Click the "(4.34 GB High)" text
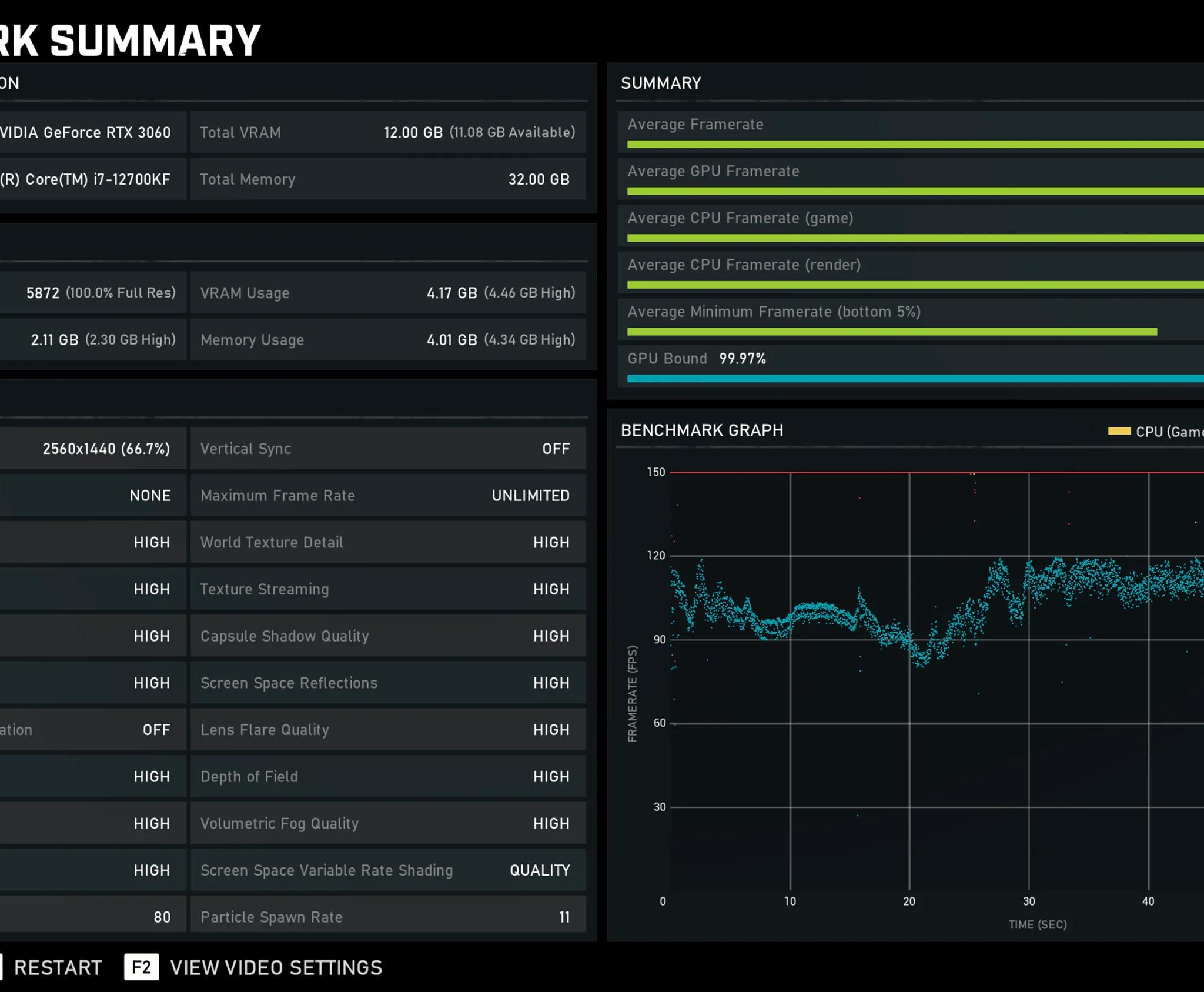Screen dimensions: 1204x992 tap(530, 340)
